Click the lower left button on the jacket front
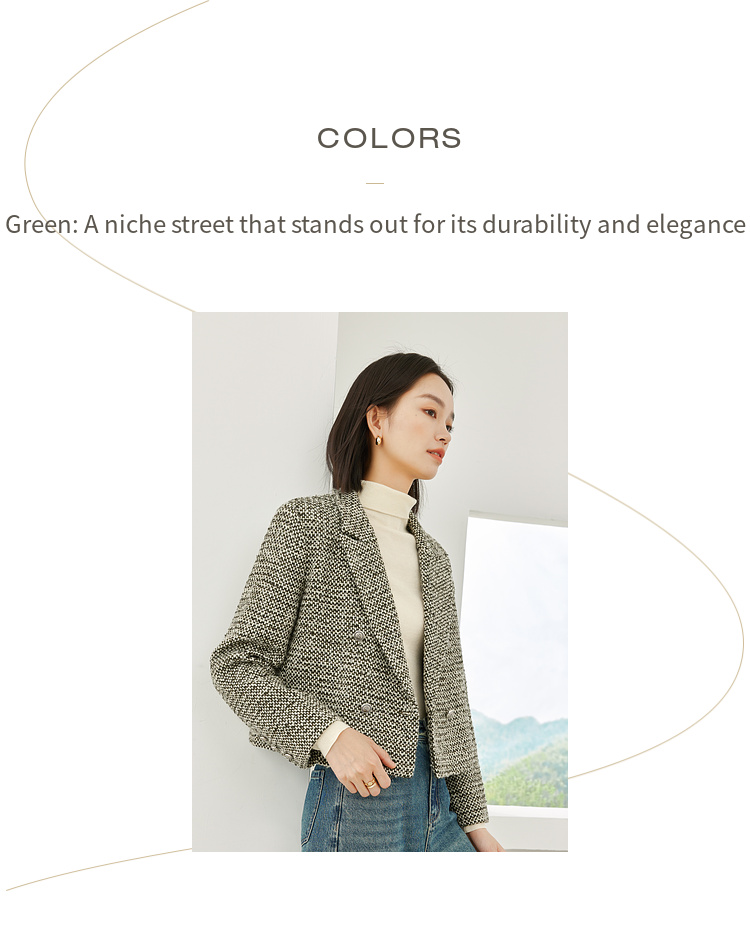 (366, 707)
